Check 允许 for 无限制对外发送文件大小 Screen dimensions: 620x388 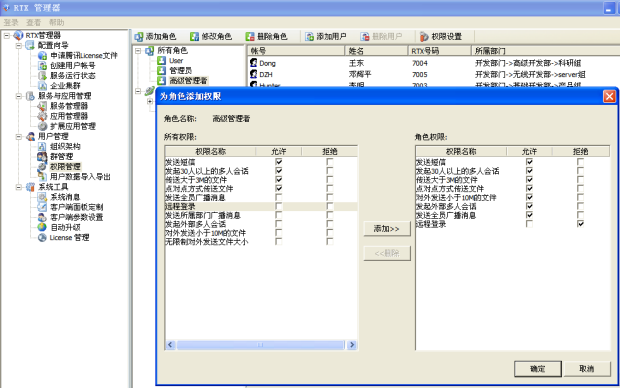tap(279, 241)
